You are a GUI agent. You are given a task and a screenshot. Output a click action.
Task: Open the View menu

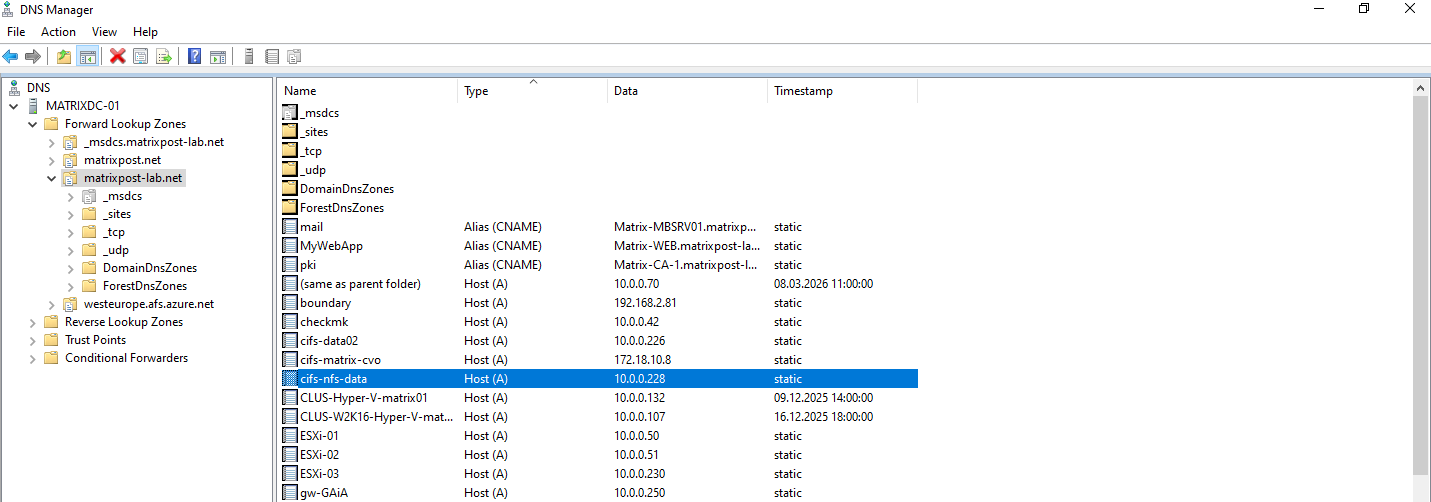coord(104,32)
